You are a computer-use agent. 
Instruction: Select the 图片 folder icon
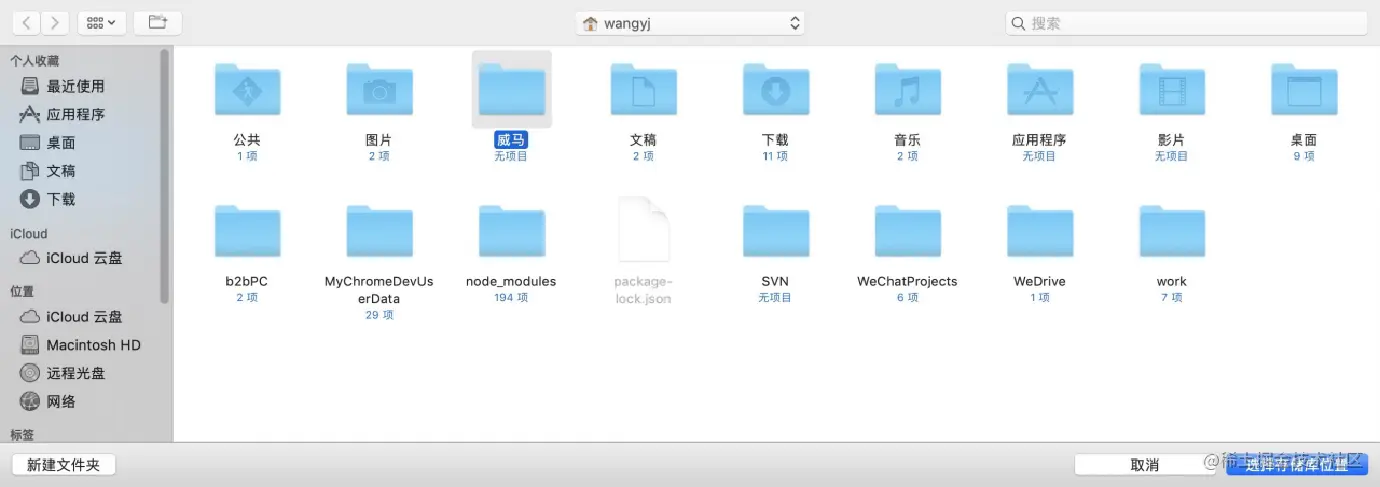[x=379, y=90]
